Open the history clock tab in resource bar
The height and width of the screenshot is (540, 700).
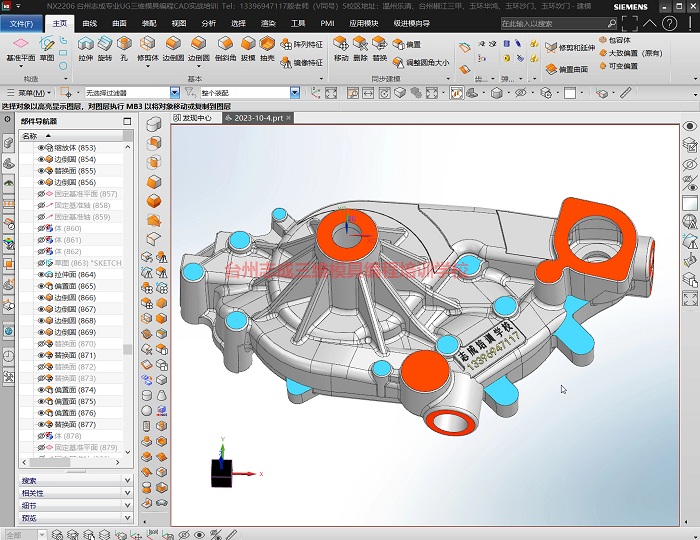8,356
